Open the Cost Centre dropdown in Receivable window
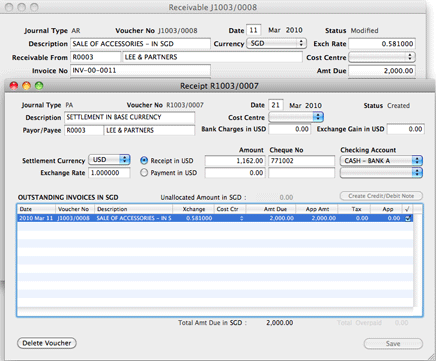This screenshot has height=361, width=436. coord(382,57)
